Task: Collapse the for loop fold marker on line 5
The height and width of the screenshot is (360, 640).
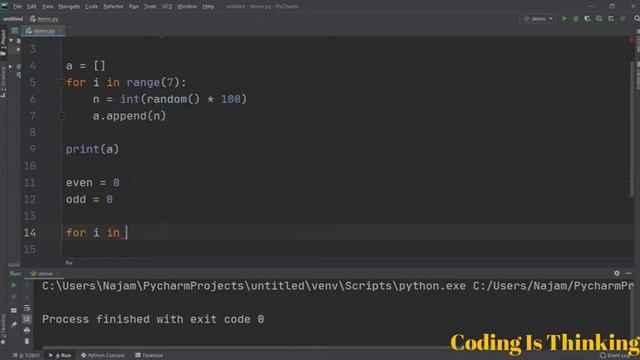Action: (x=61, y=82)
